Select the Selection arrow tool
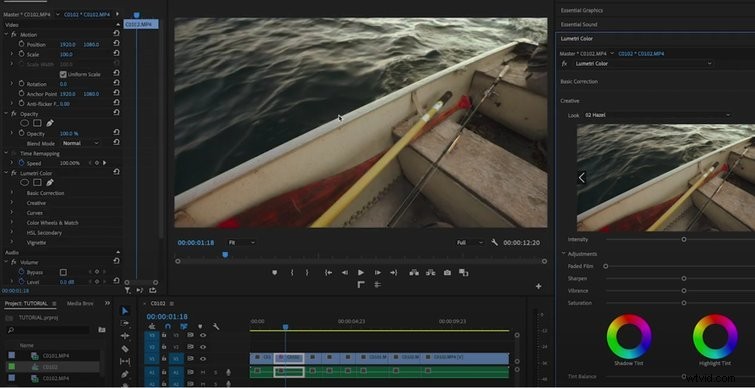755x388 pixels. (x=125, y=311)
